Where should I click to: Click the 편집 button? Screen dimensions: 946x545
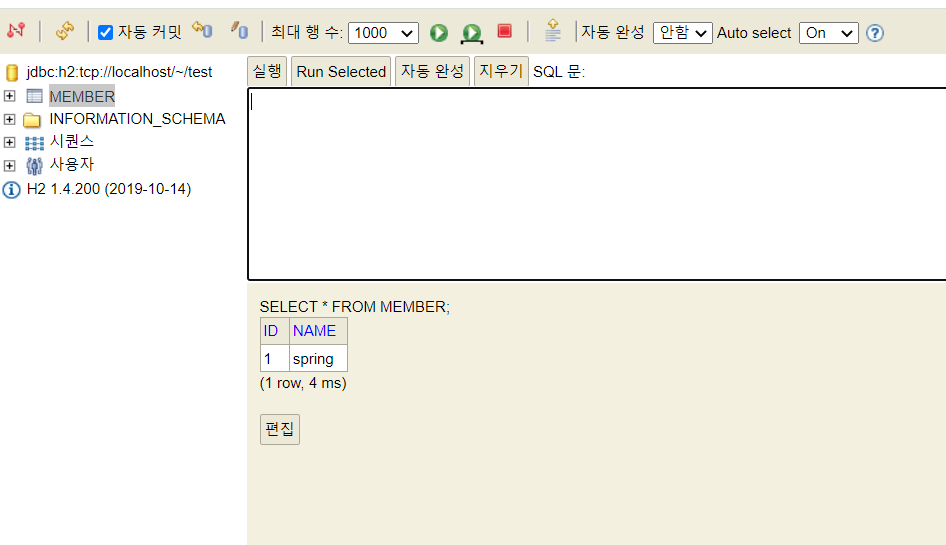280,429
